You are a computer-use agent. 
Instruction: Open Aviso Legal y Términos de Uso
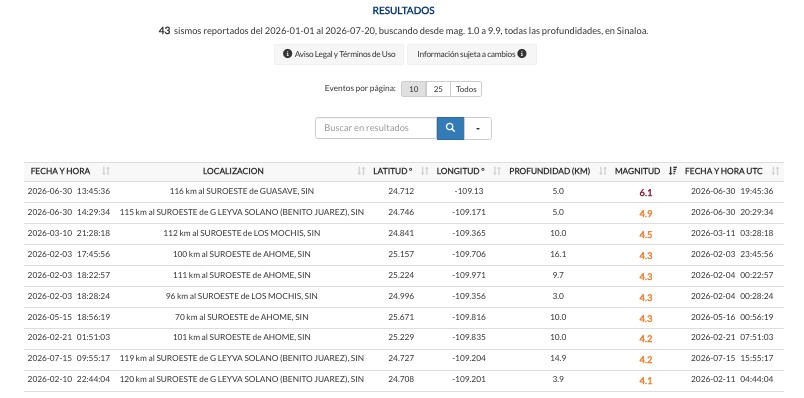point(339,54)
